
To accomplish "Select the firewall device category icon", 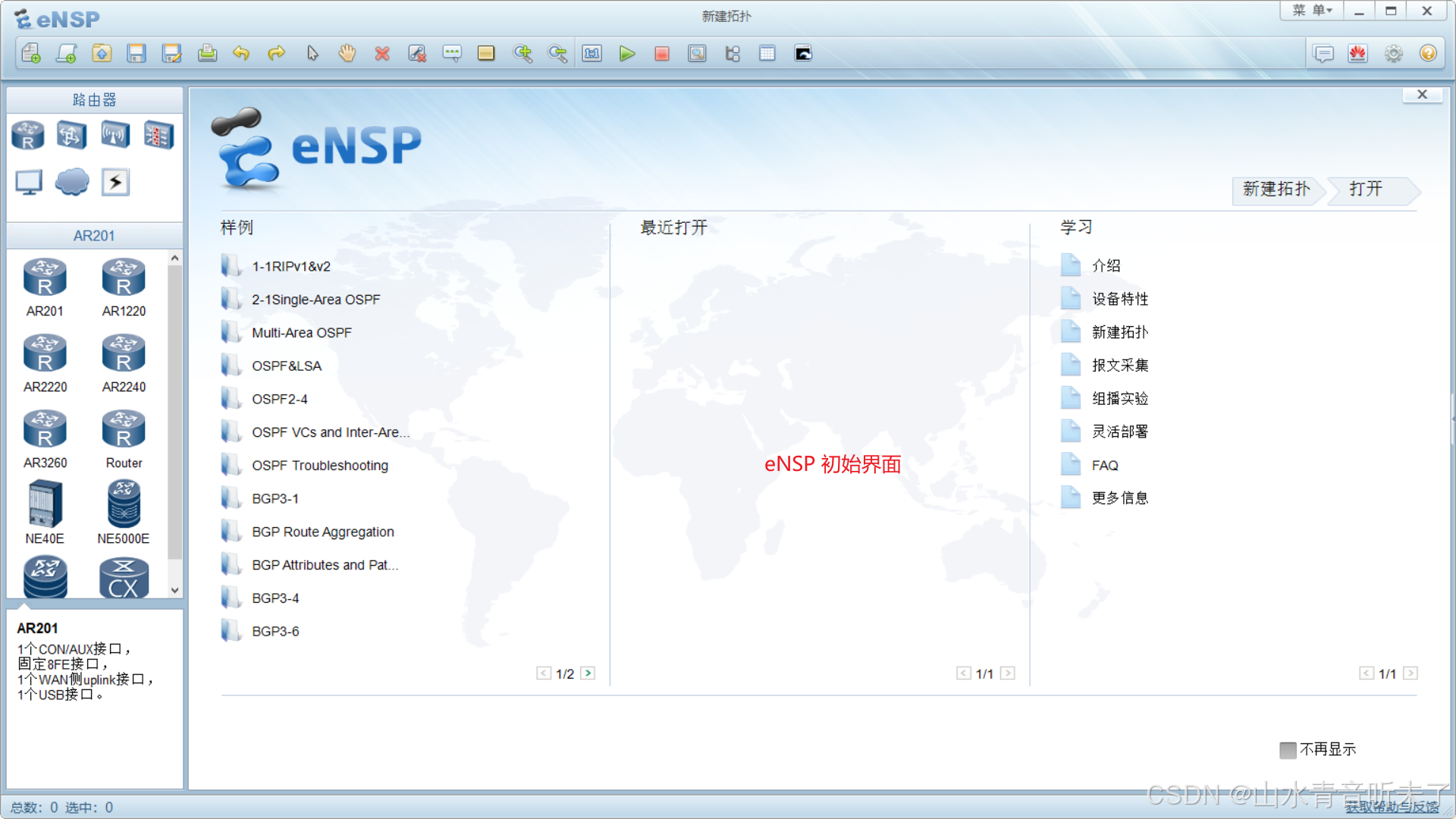I will tap(158, 136).
